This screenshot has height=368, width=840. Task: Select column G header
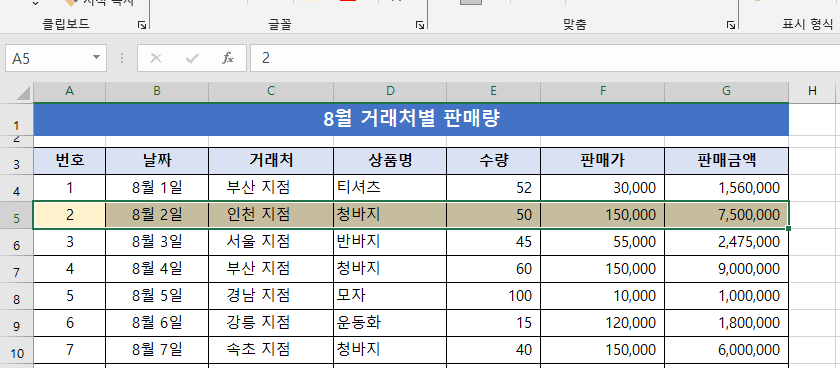point(726,92)
